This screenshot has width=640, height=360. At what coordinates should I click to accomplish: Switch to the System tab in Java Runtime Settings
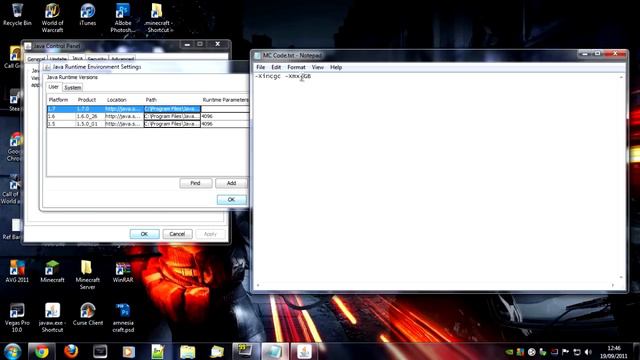(x=73, y=88)
